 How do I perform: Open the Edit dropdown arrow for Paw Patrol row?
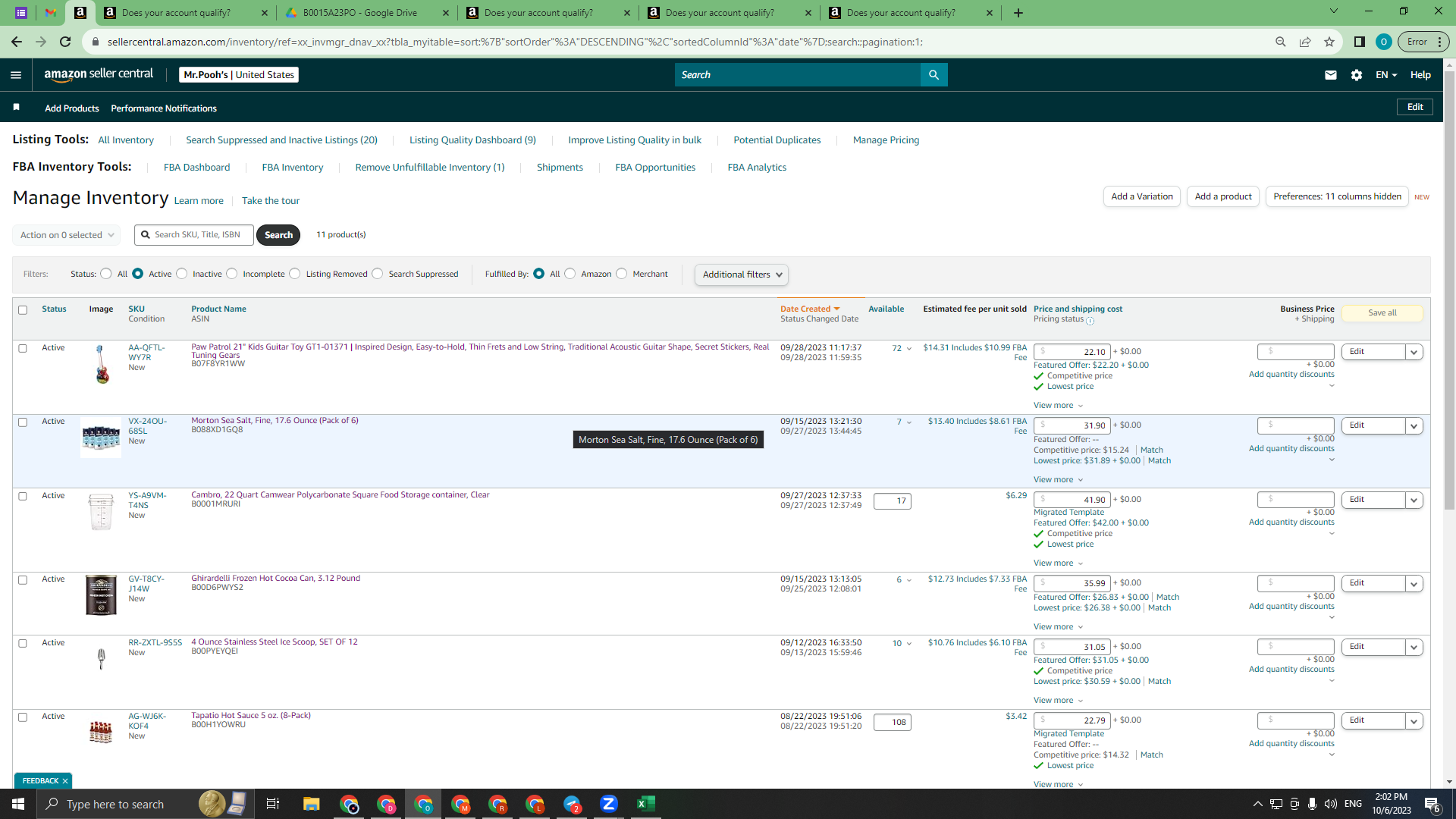[1414, 352]
